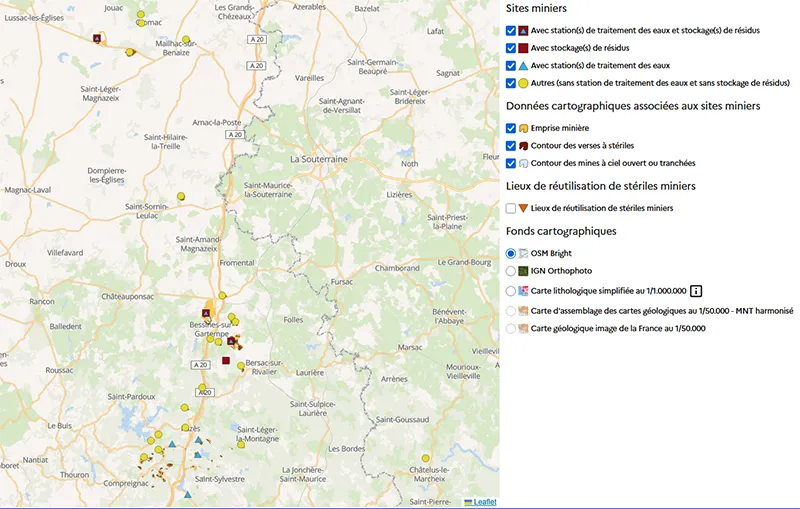The height and width of the screenshot is (509, 800).
Task: Hide the 'Emprise minière' layer
Action: click(x=512, y=128)
